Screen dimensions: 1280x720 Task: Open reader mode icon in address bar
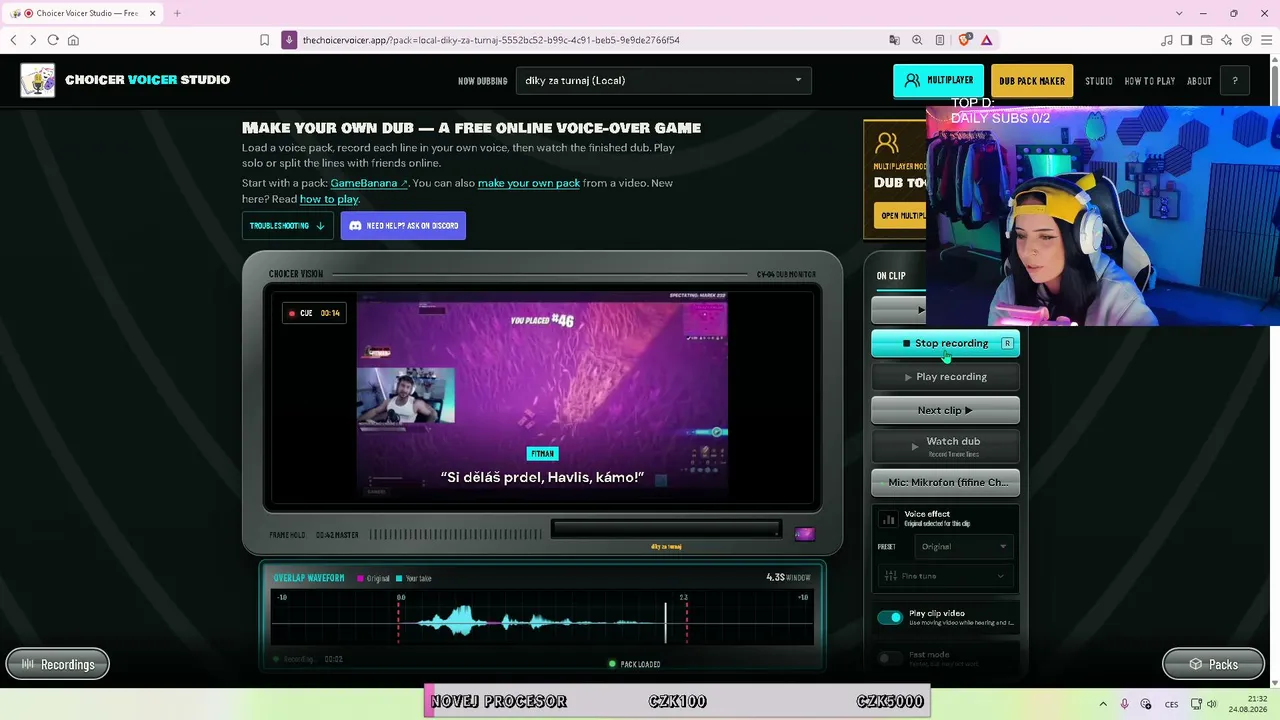click(940, 40)
